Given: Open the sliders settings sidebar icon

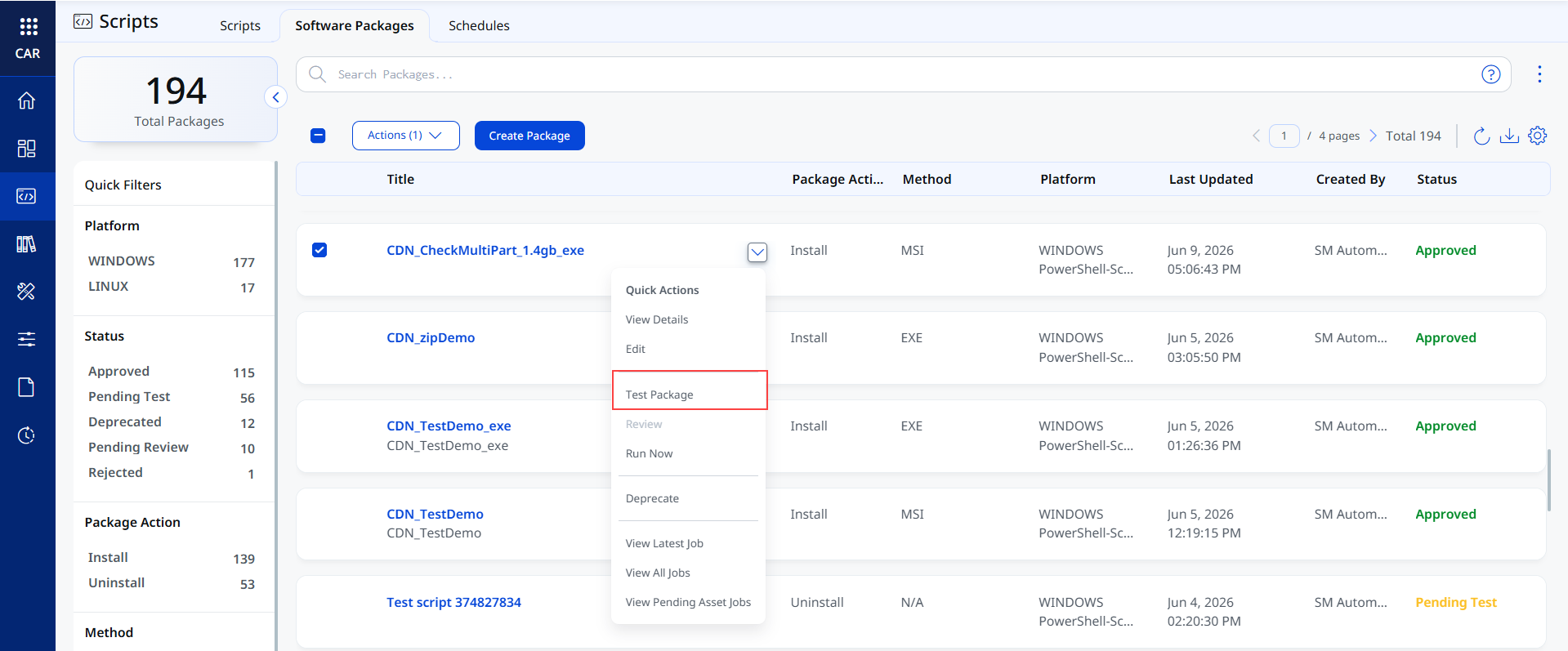Looking at the screenshot, I should coord(27,339).
